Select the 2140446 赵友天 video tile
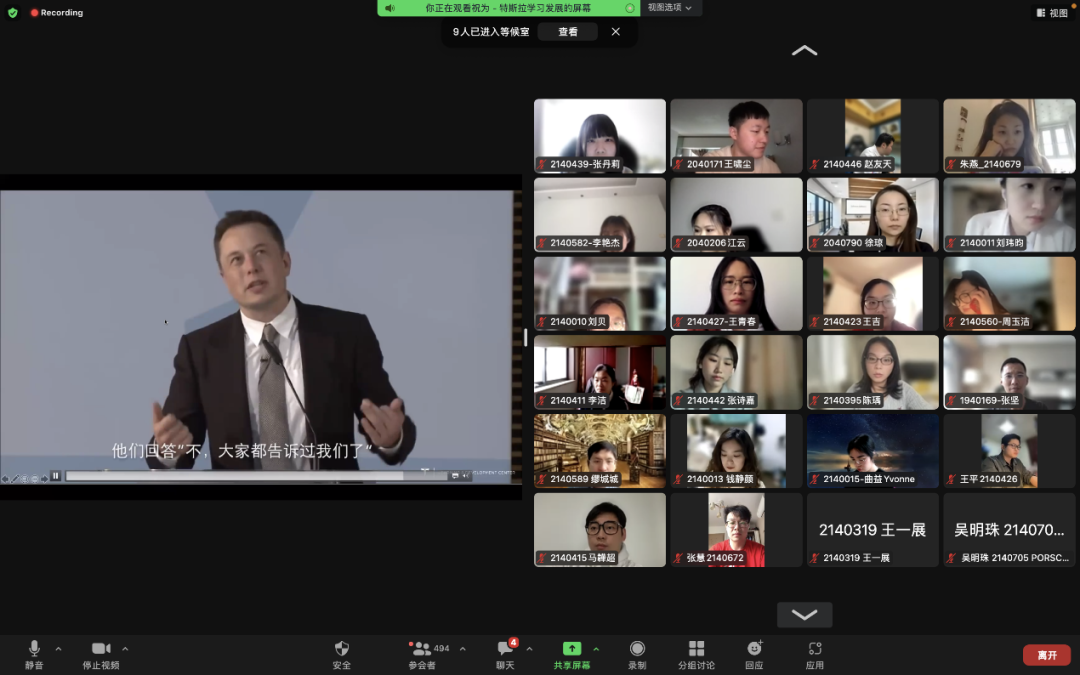Screen dimensions: 1080x675 pos(873,136)
